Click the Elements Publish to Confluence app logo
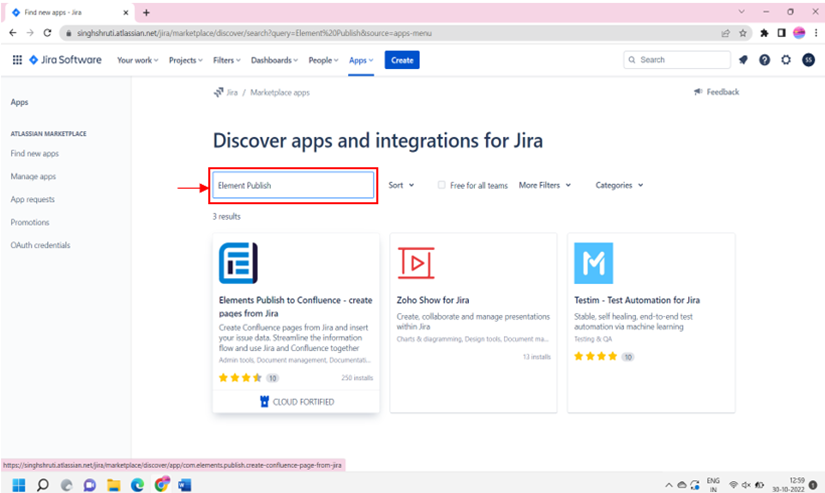 [238, 263]
